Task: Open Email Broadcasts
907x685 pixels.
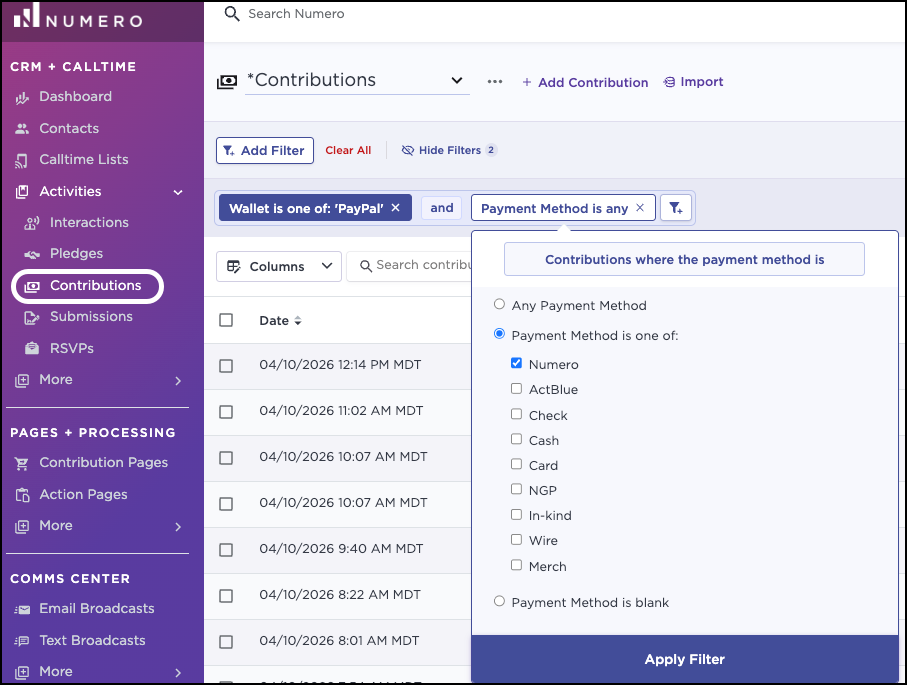Action: tap(97, 609)
